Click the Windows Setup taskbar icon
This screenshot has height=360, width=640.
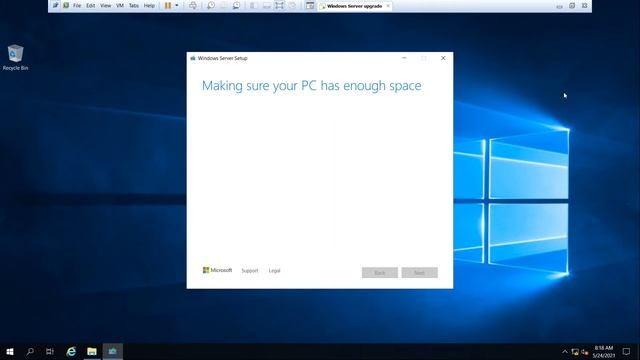coord(113,351)
